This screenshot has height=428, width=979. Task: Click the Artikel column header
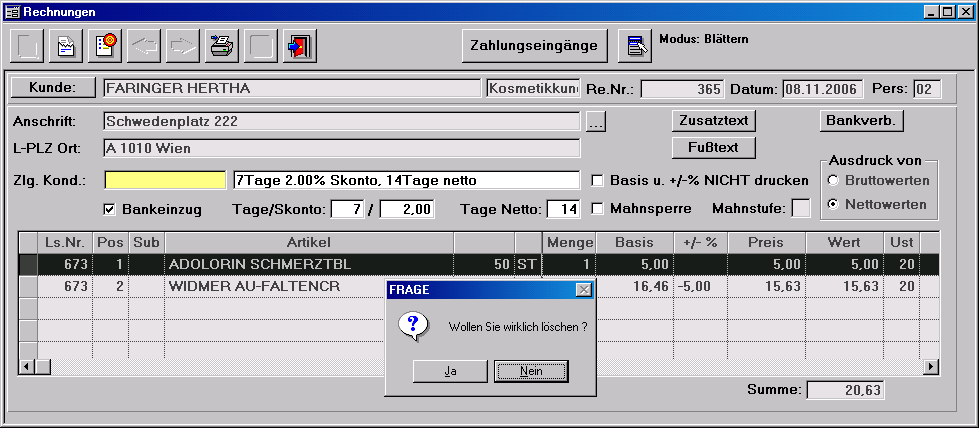[309, 242]
